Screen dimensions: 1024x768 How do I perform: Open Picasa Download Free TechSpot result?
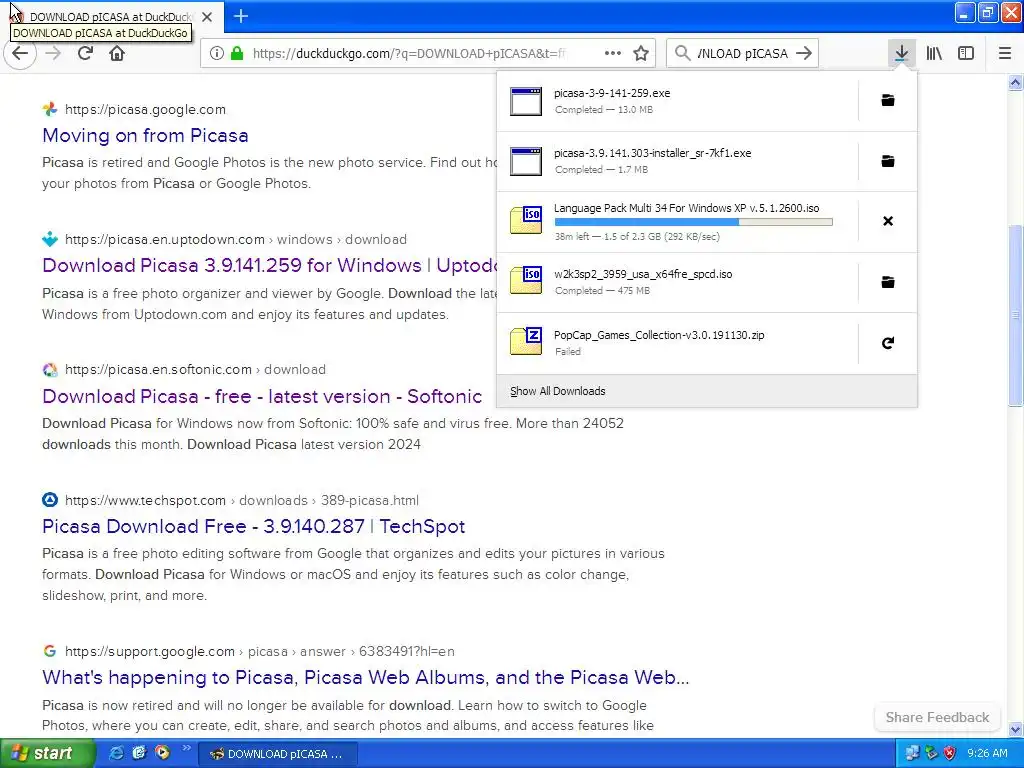pyautogui.click(x=253, y=526)
